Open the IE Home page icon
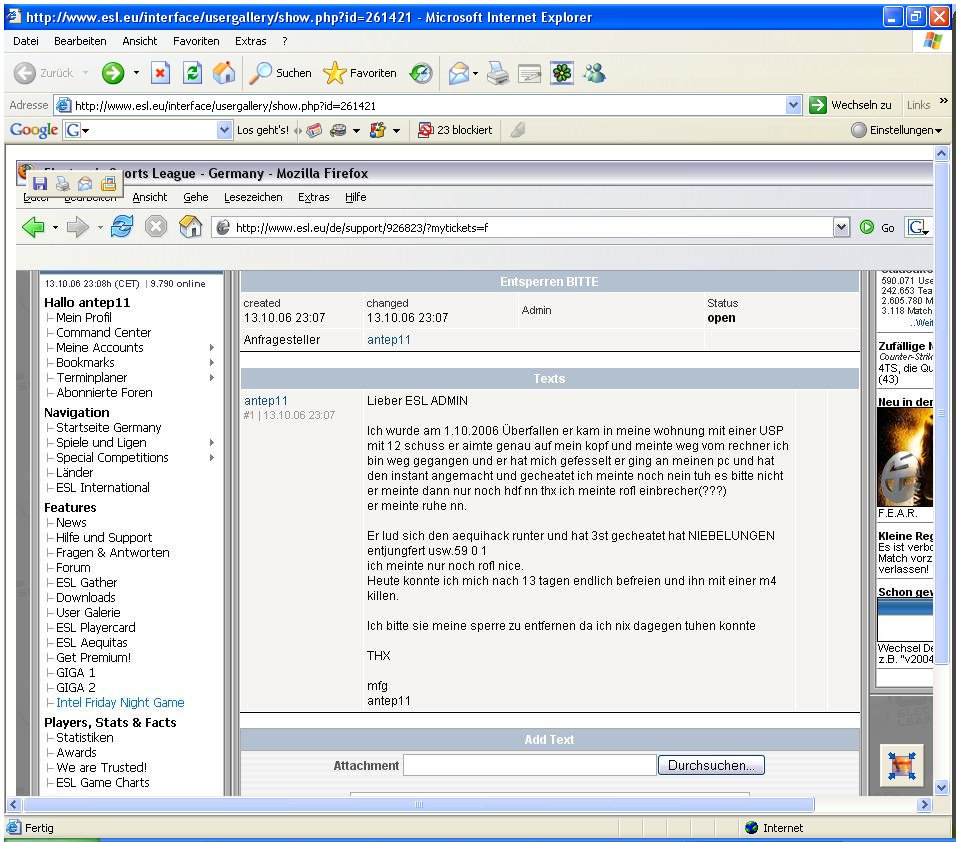The width and height of the screenshot is (956, 842). (224, 73)
